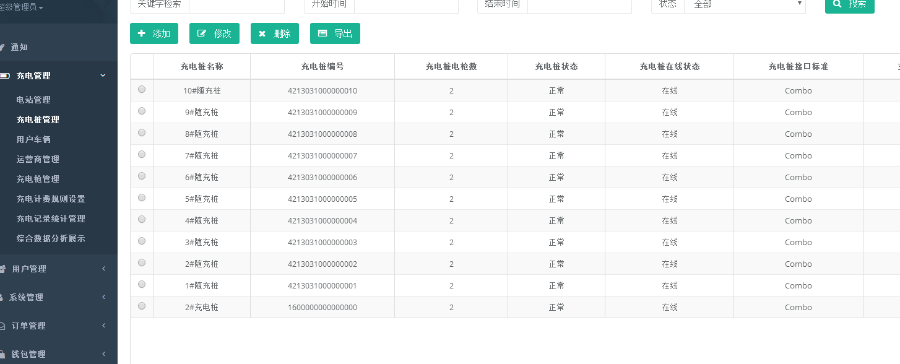The image size is (900, 364).
Task: Click the green 搜索 search button
Action: click(x=849, y=5)
